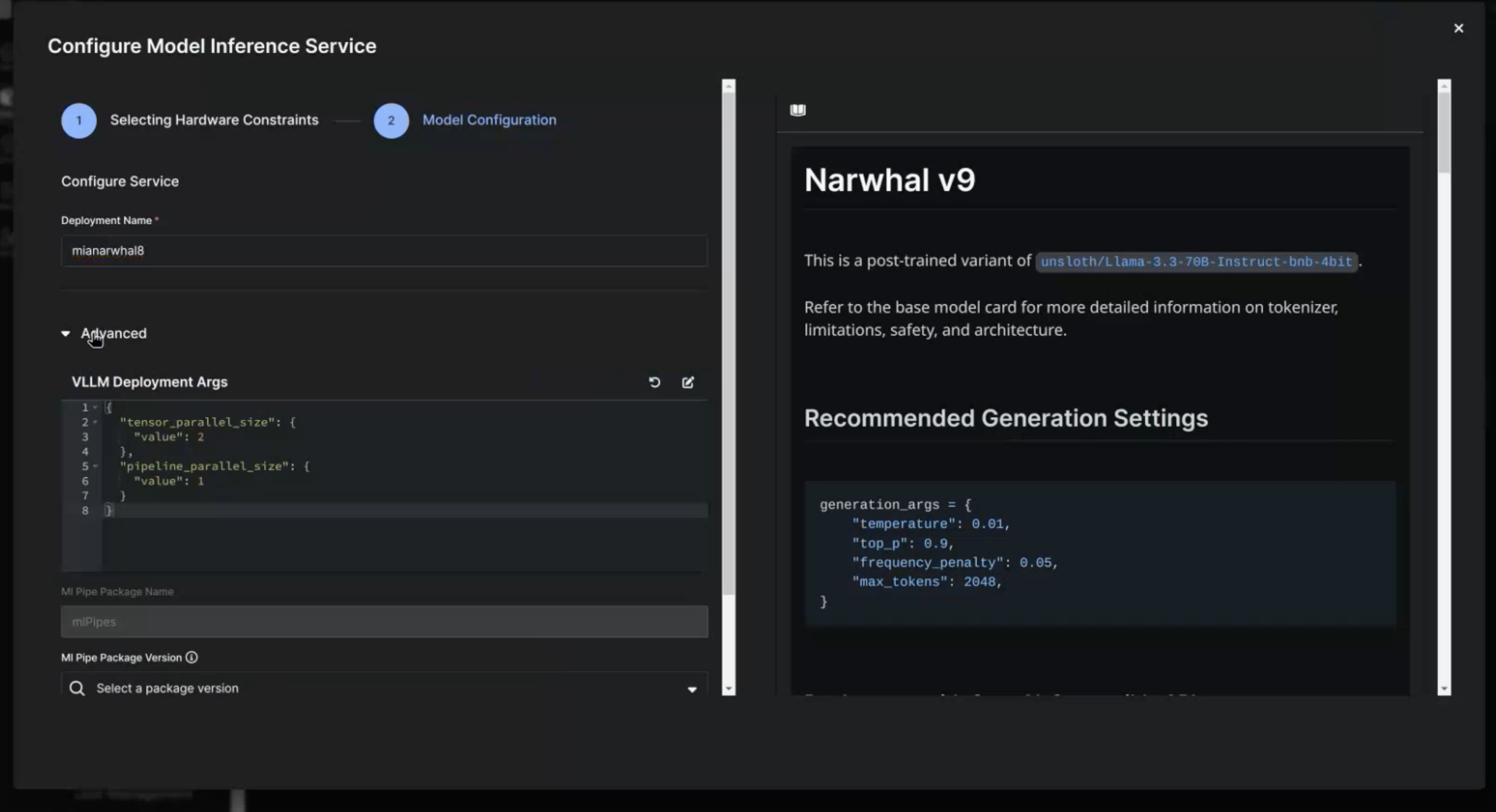This screenshot has width=1496, height=812.
Task: Fold the pipeline_parallel_size block on line 5
Action: pyautogui.click(x=95, y=466)
